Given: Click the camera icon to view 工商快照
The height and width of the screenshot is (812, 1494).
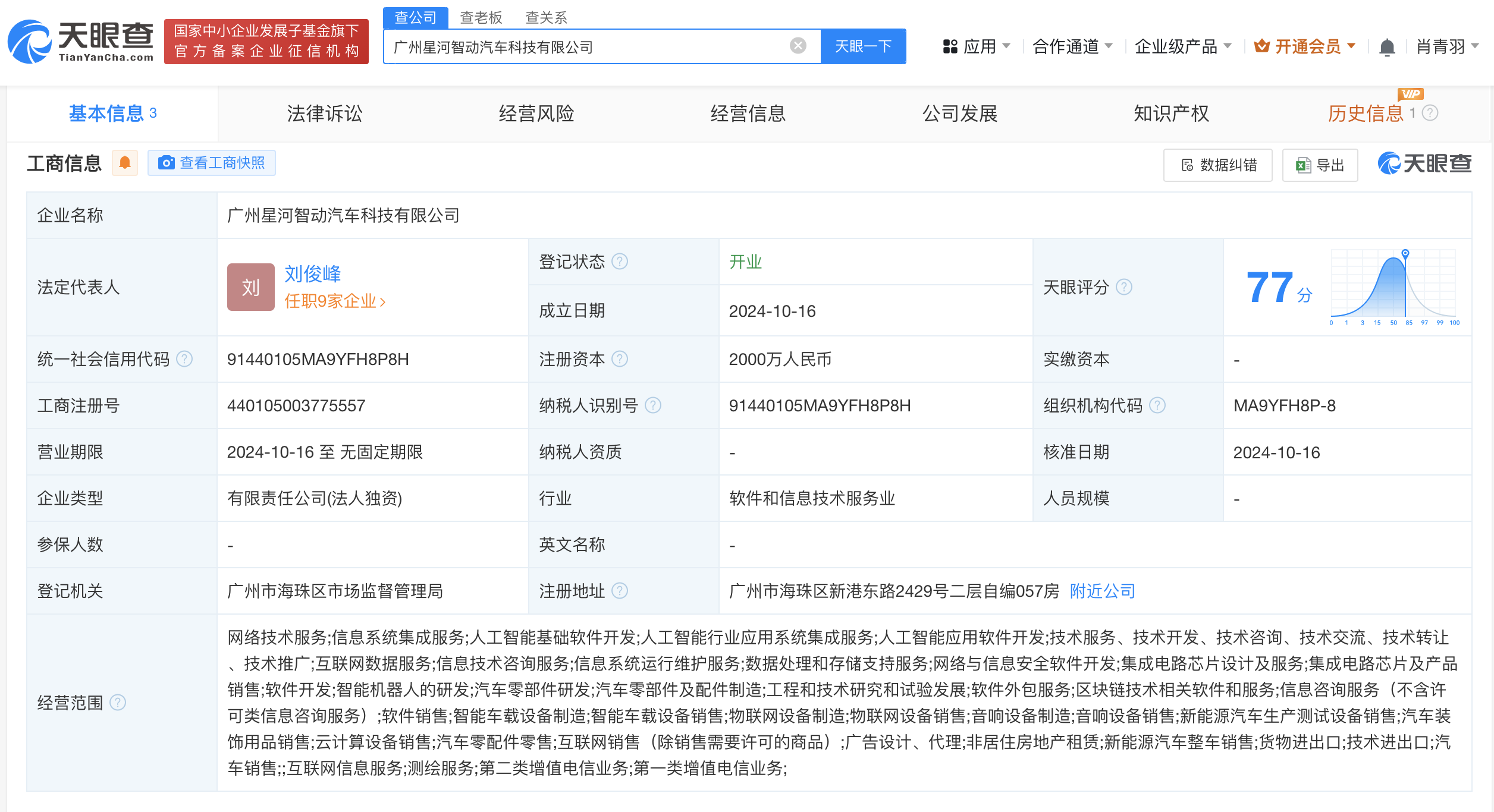Looking at the screenshot, I should point(167,162).
